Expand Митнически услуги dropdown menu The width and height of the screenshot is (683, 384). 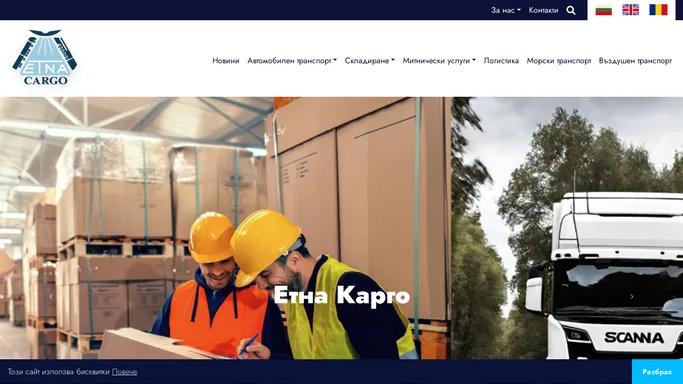coord(439,61)
